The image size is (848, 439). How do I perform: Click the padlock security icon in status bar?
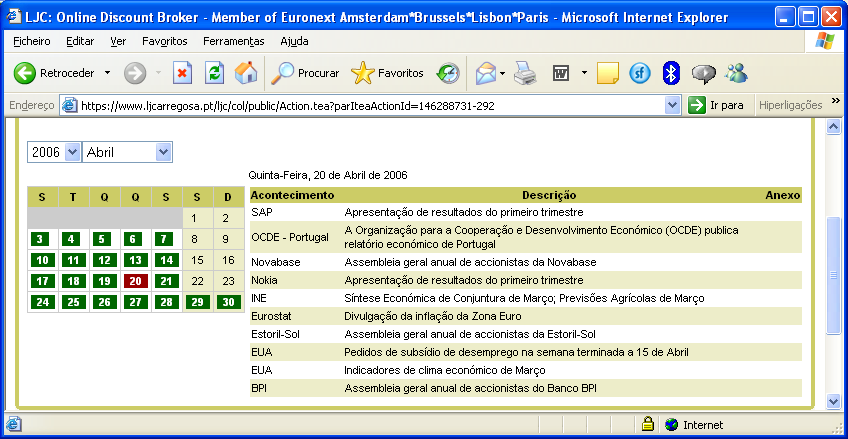[x=648, y=424]
